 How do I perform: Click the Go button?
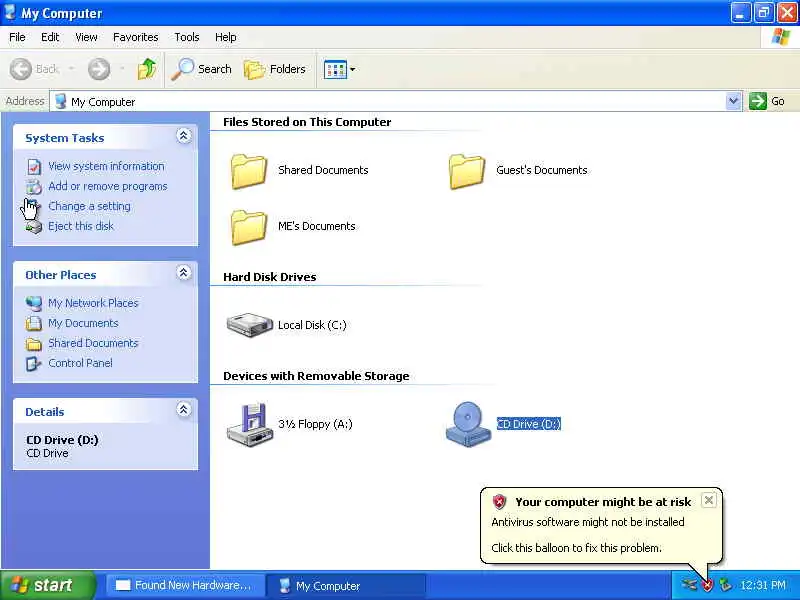767,101
